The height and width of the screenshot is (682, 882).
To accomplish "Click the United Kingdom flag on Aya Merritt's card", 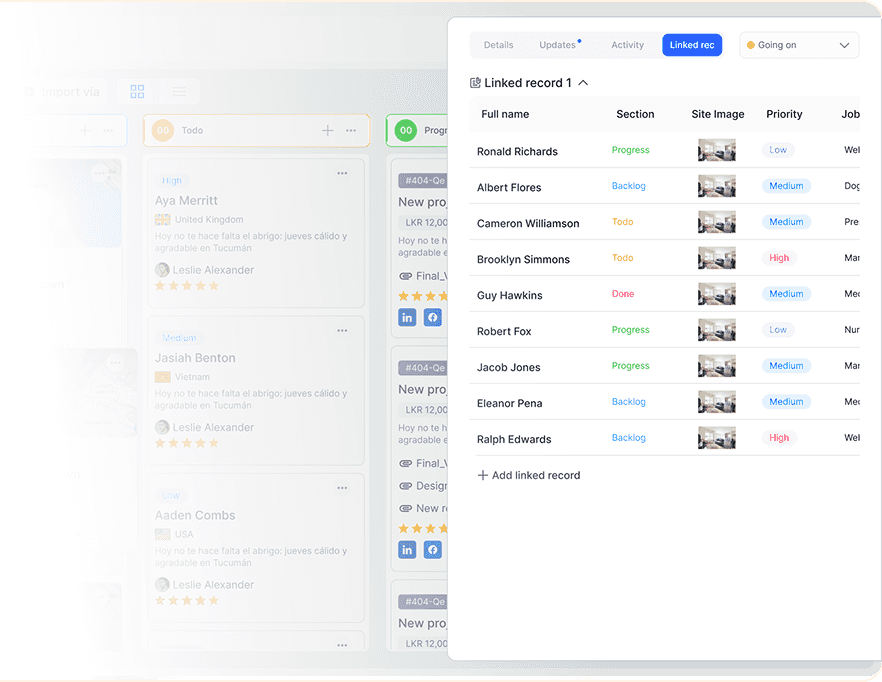I will point(162,219).
